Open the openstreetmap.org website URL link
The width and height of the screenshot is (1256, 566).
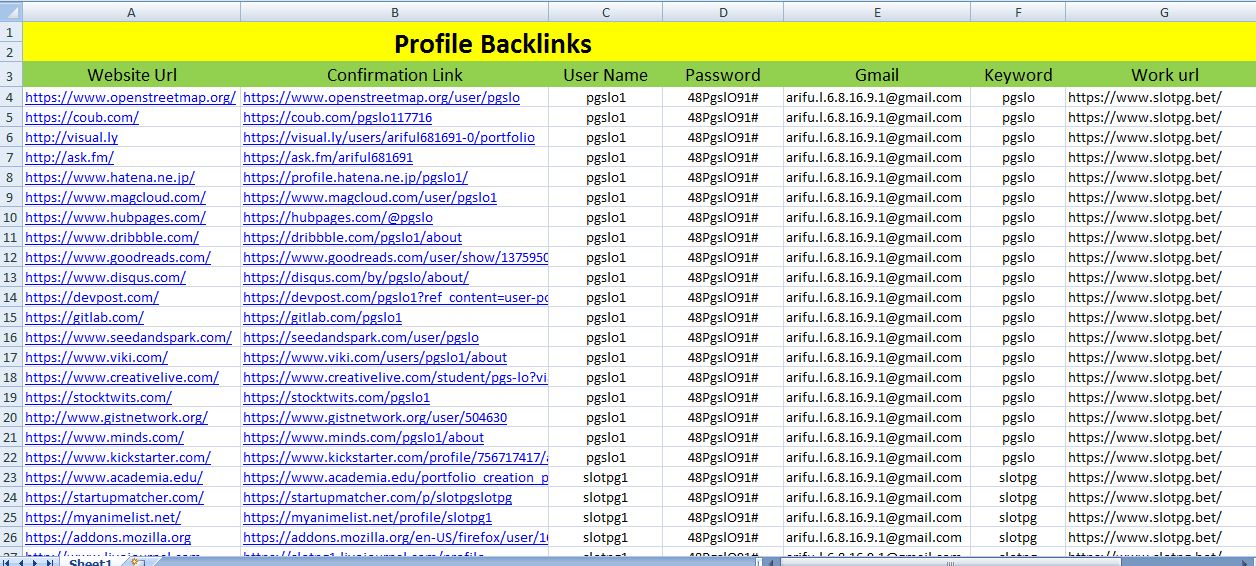click(x=130, y=97)
